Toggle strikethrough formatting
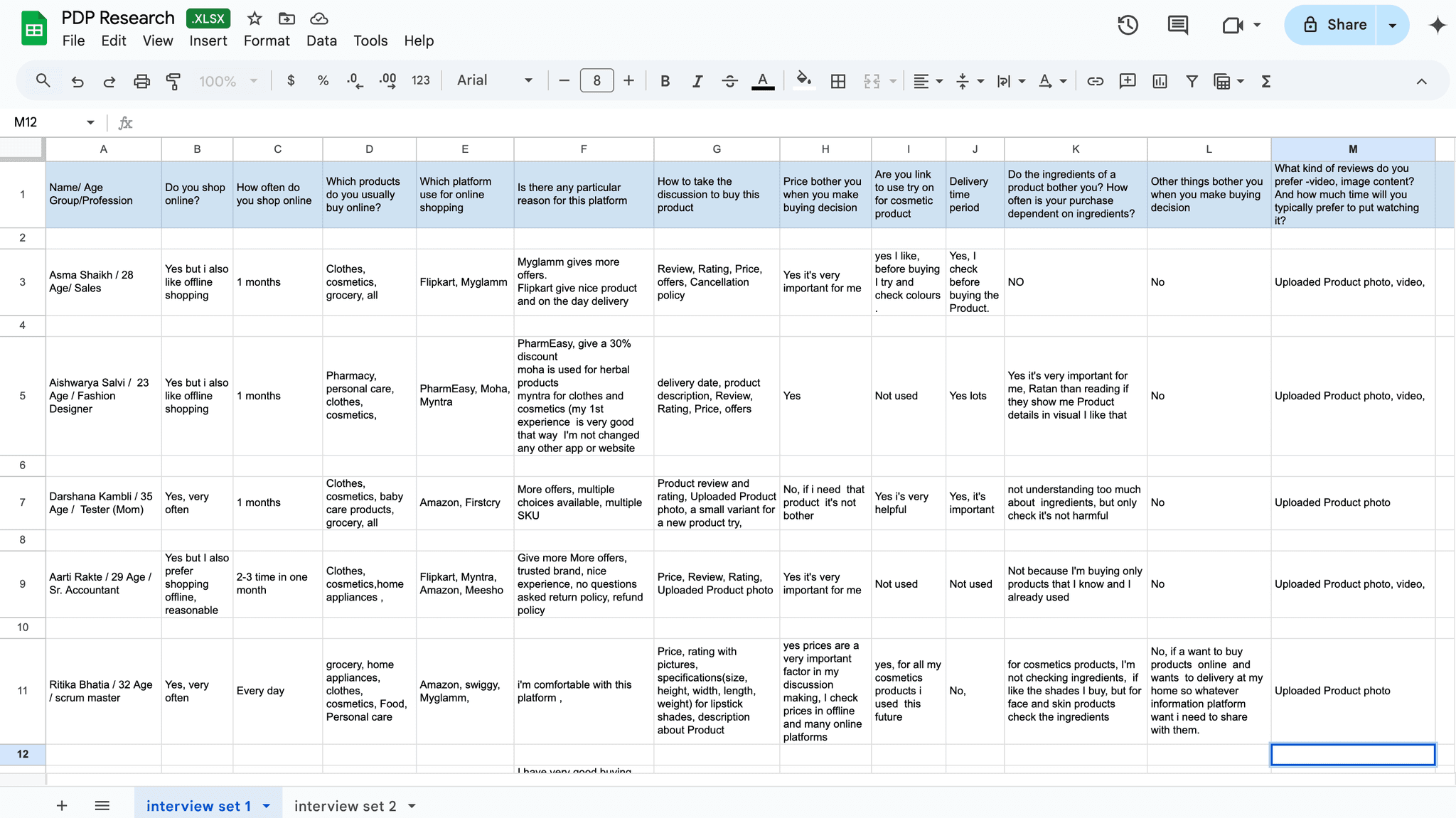Screen dimensions: 1456x818 click(729, 81)
